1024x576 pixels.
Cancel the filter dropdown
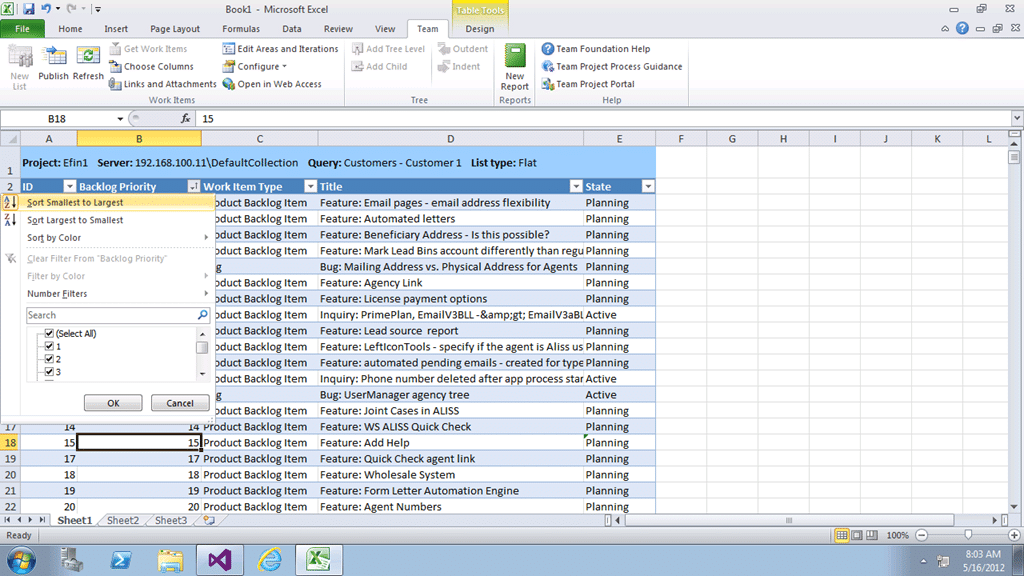click(180, 404)
